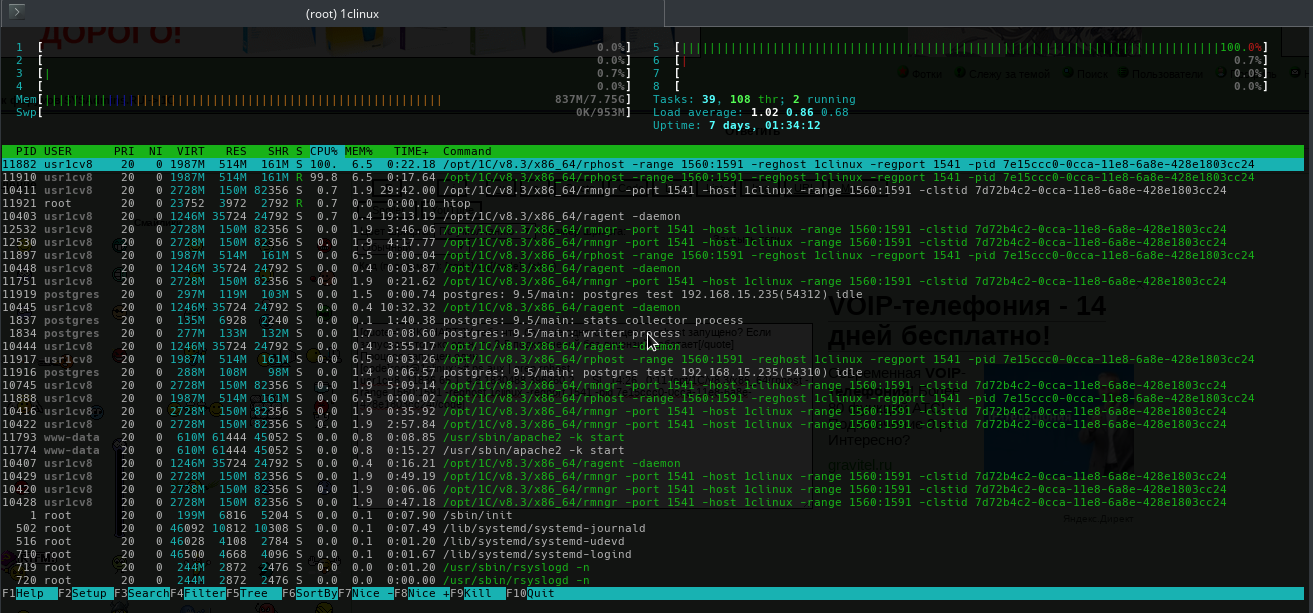The height and width of the screenshot is (613, 1313).
Task: Select writer process row PID 1834
Action: click(x=653, y=333)
